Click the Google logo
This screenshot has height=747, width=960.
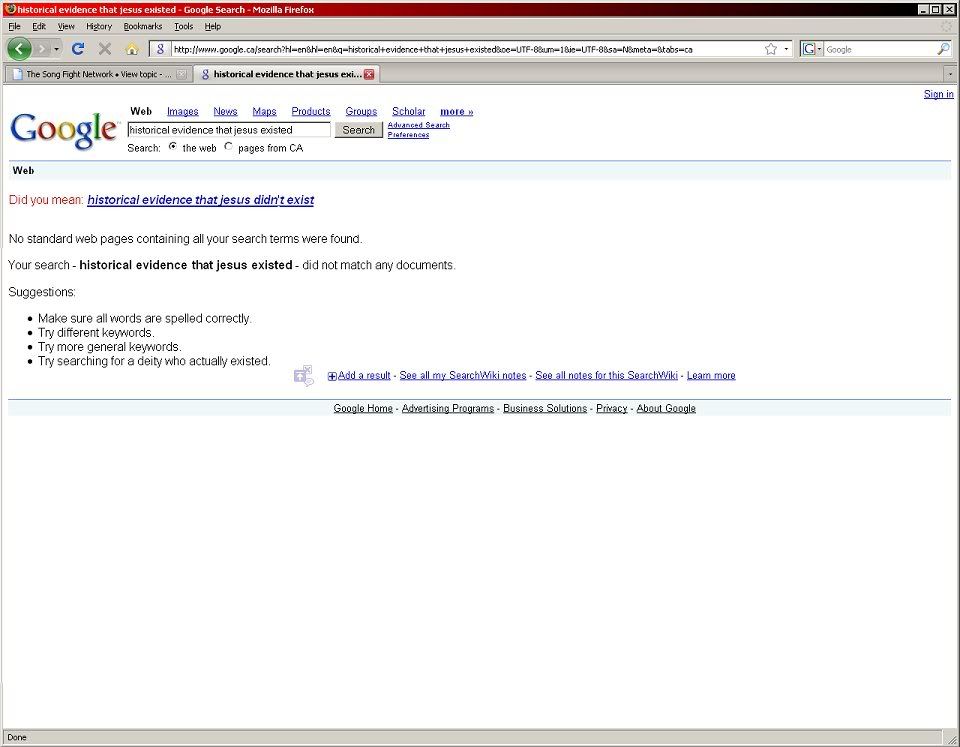pyautogui.click(x=63, y=130)
